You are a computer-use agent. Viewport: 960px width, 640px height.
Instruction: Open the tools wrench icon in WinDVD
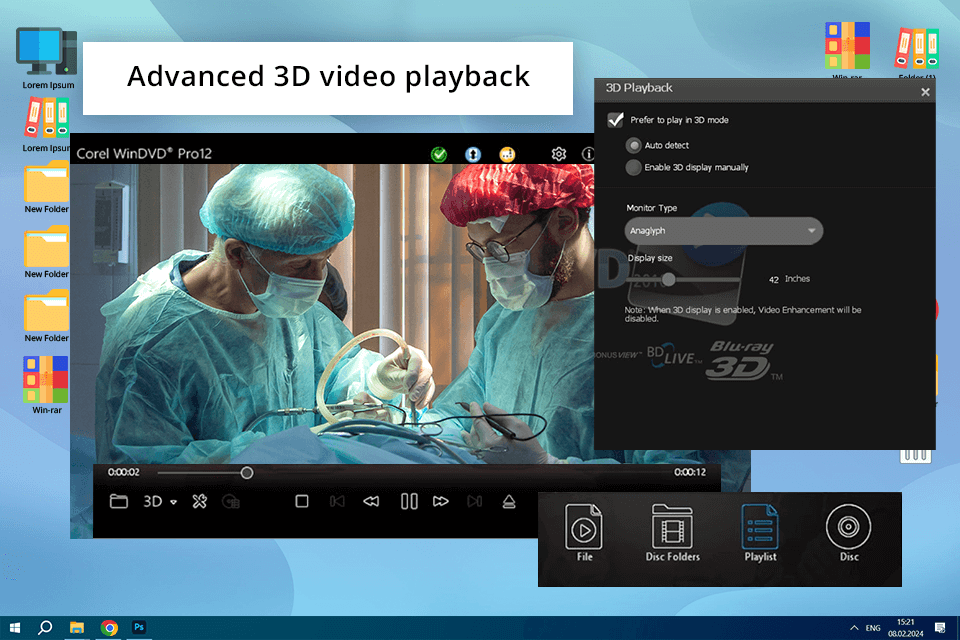[x=200, y=502]
